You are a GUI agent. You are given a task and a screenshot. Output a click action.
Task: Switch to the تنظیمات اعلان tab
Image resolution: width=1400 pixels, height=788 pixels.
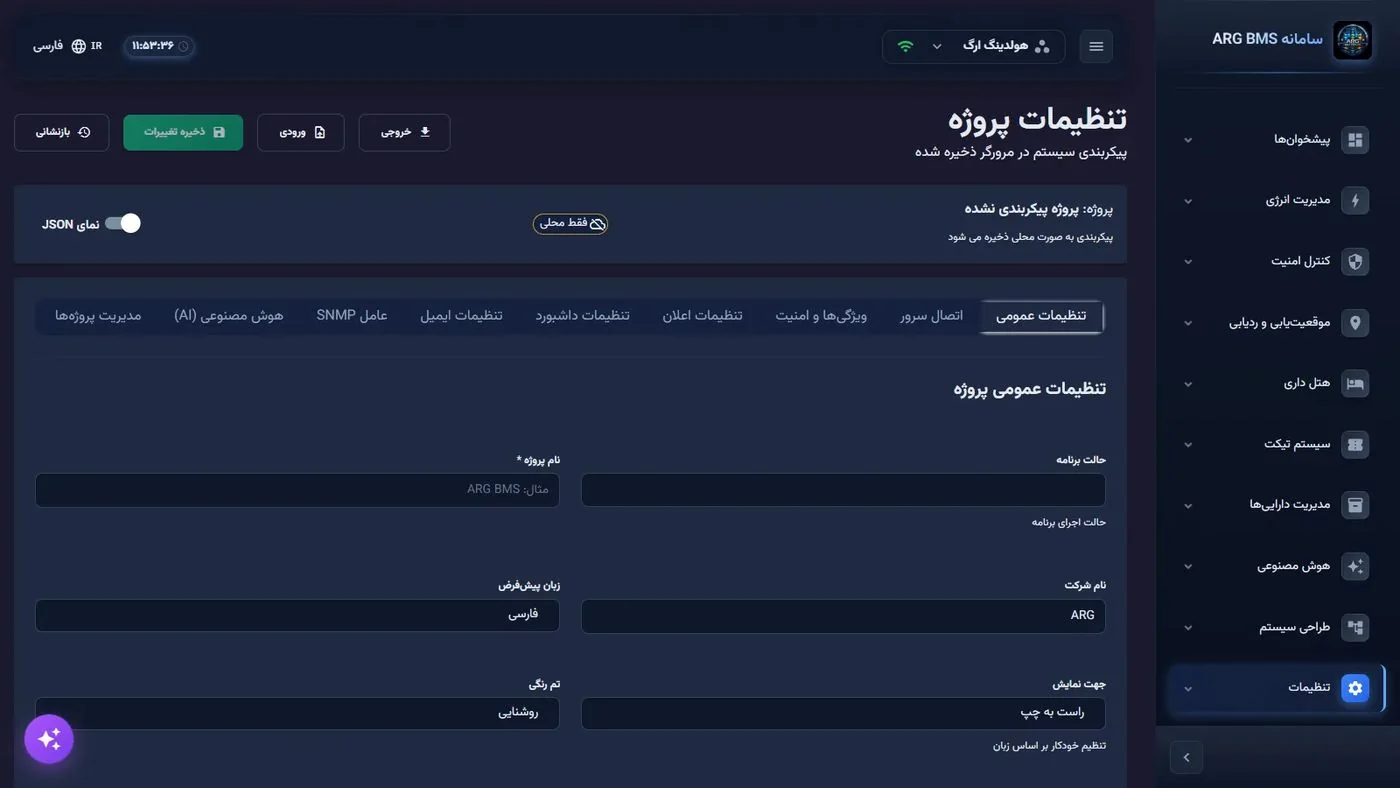click(x=702, y=316)
